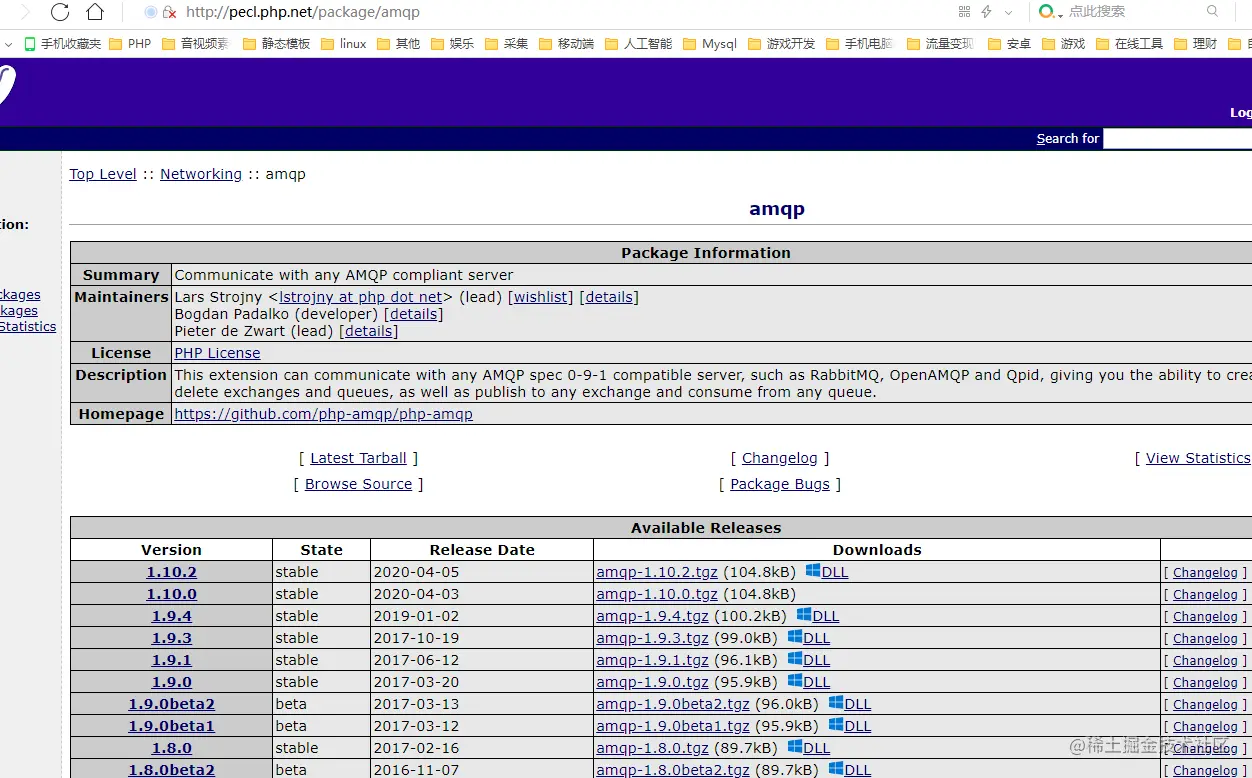Click the Latest Tarball link
1252x778 pixels.
click(x=358, y=458)
